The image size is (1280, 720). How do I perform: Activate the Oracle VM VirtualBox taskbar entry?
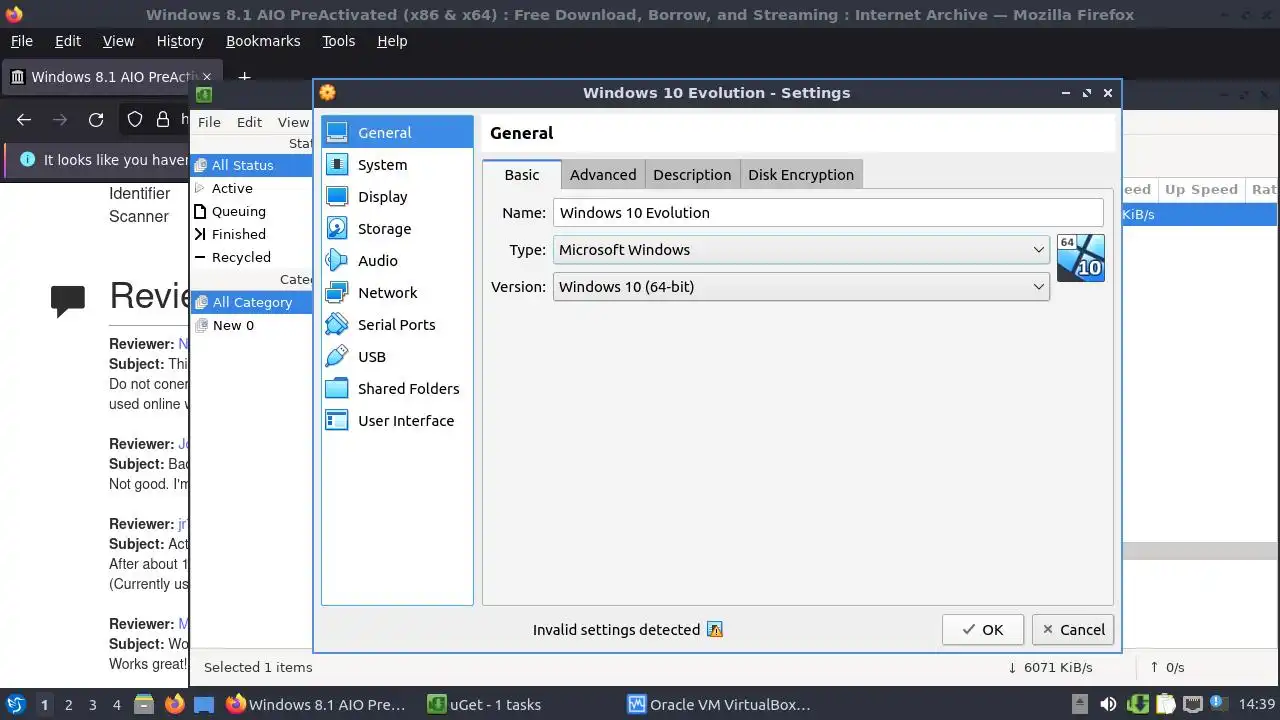(x=718, y=704)
